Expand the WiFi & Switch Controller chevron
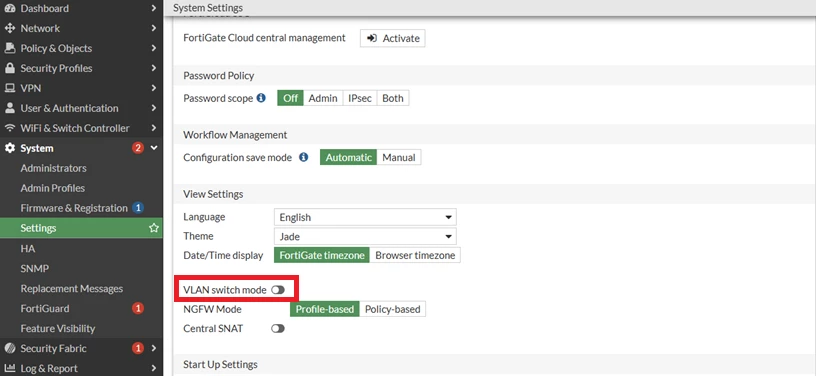Viewport: 816px width, 376px height. point(154,128)
